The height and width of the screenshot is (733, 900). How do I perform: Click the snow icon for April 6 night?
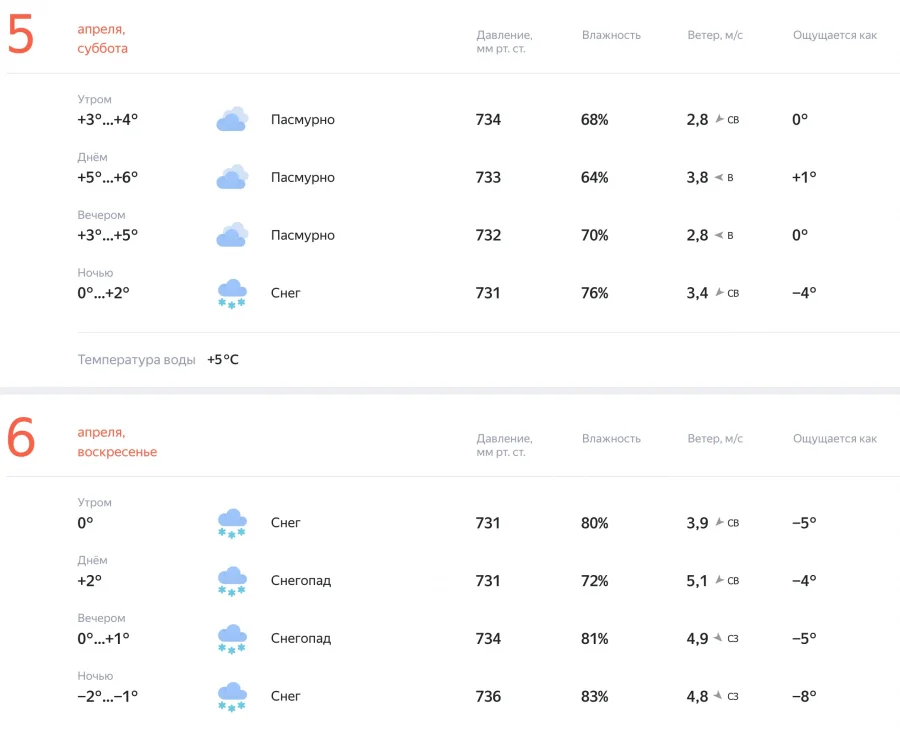pos(232,697)
